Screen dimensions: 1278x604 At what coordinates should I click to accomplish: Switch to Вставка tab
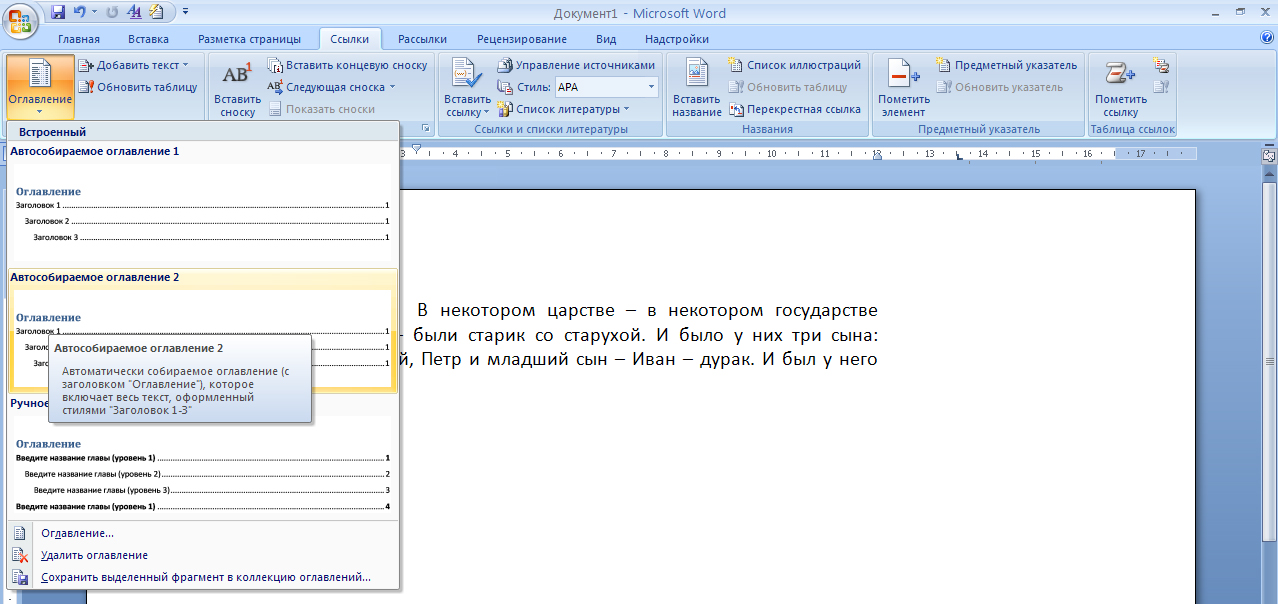pyautogui.click(x=148, y=39)
